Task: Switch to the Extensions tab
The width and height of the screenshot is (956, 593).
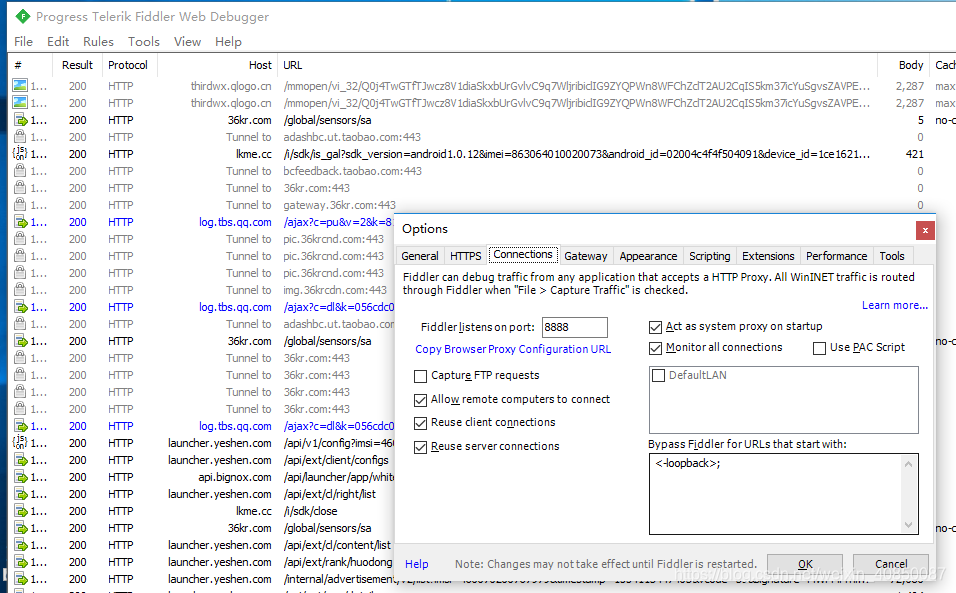Action: (x=768, y=256)
